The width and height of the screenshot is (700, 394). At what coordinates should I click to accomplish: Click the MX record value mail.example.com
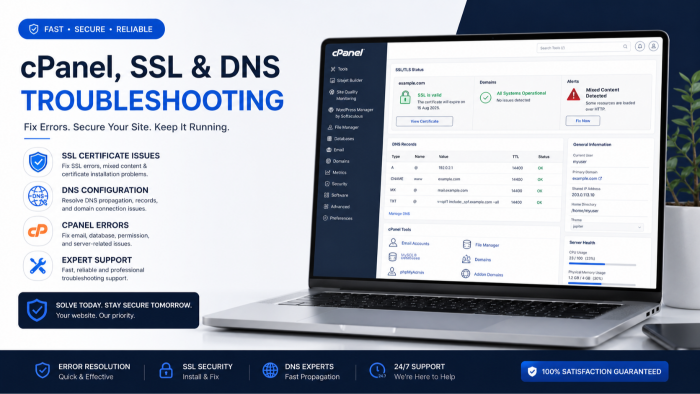click(452, 191)
